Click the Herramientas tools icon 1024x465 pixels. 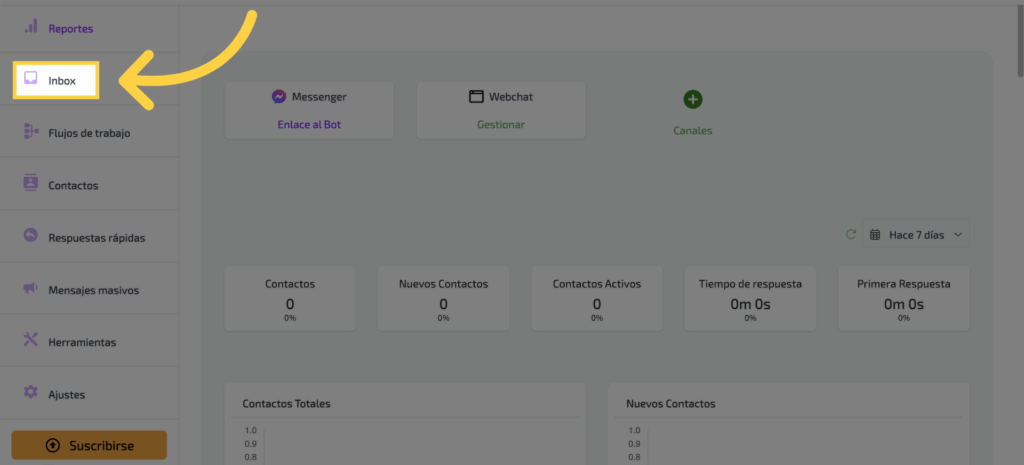pyautogui.click(x=31, y=341)
